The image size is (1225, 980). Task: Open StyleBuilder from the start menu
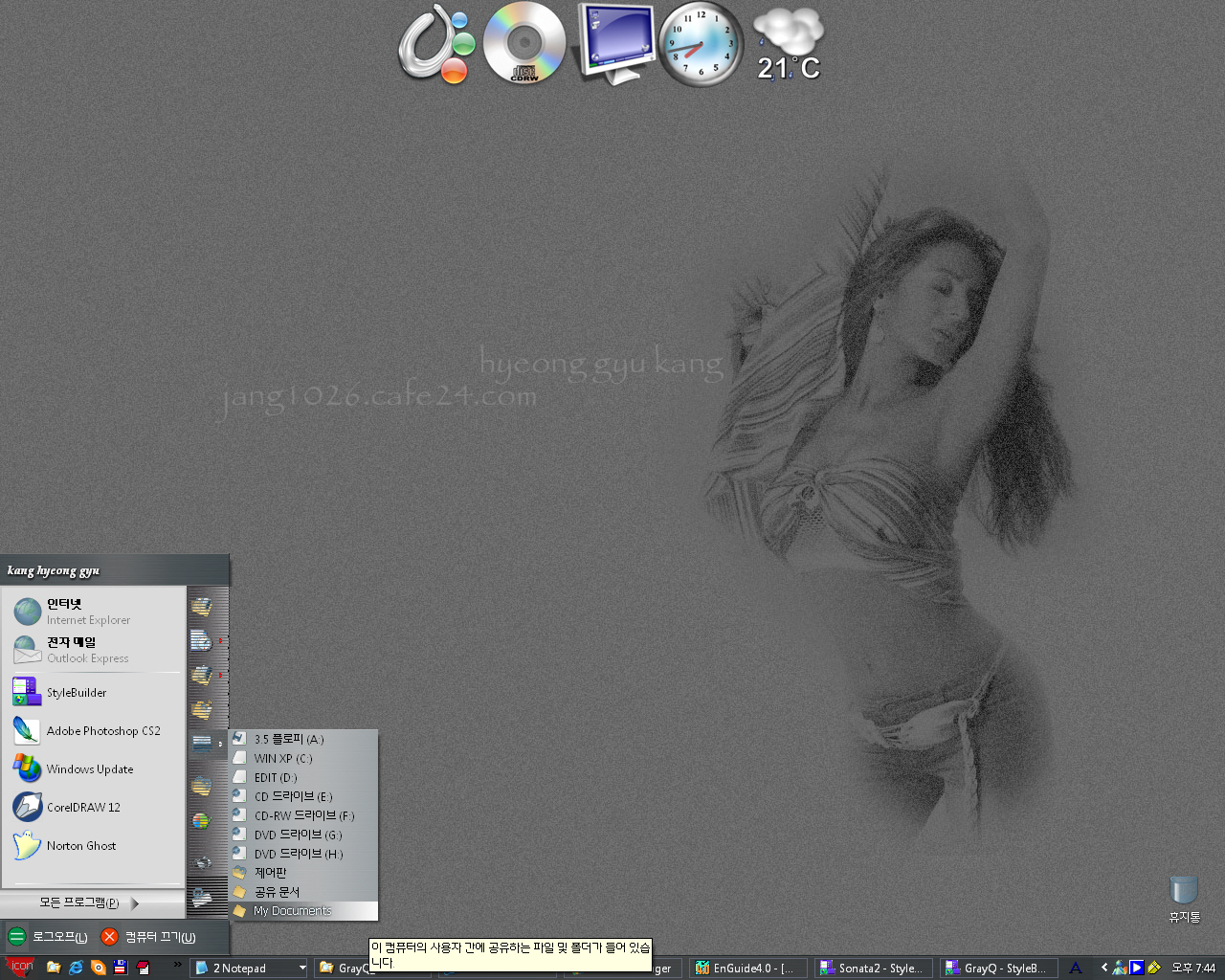tap(93, 692)
